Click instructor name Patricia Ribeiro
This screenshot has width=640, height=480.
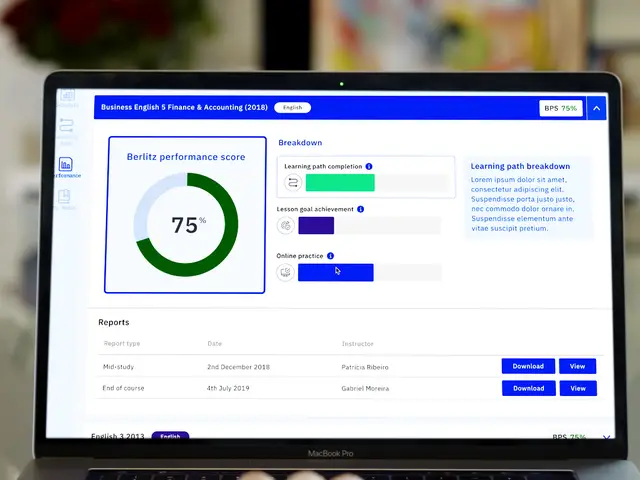click(x=365, y=367)
